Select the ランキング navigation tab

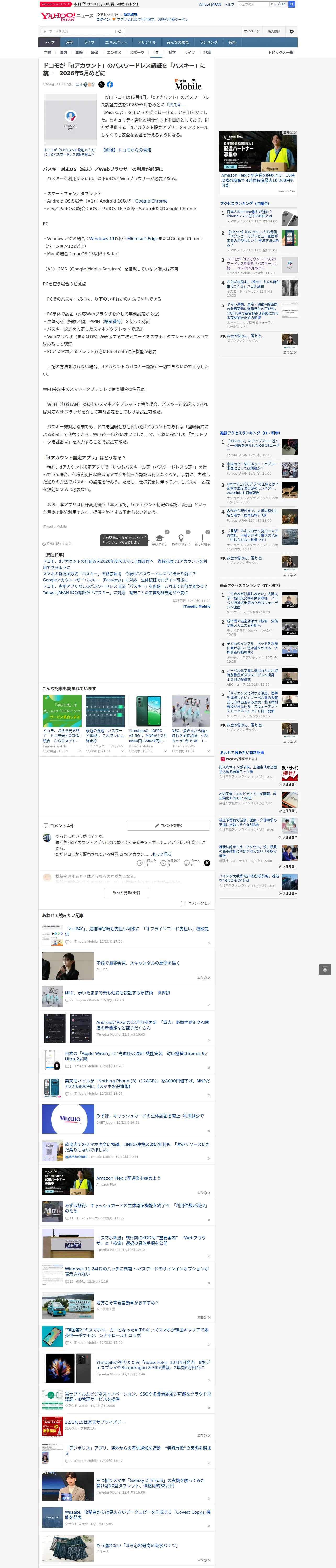[x=209, y=43]
